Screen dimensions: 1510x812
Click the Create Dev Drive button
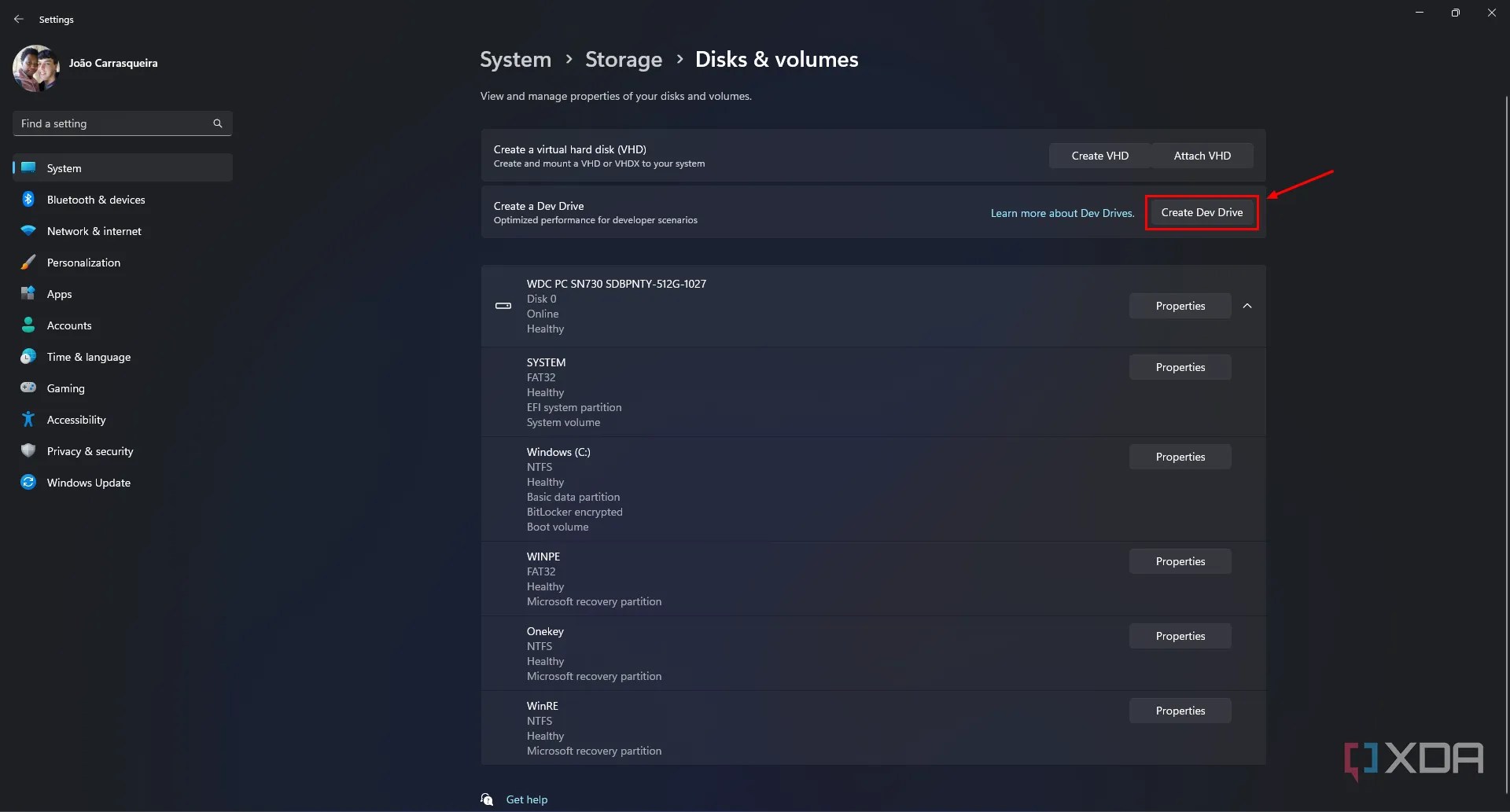pyautogui.click(x=1201, y=212)
